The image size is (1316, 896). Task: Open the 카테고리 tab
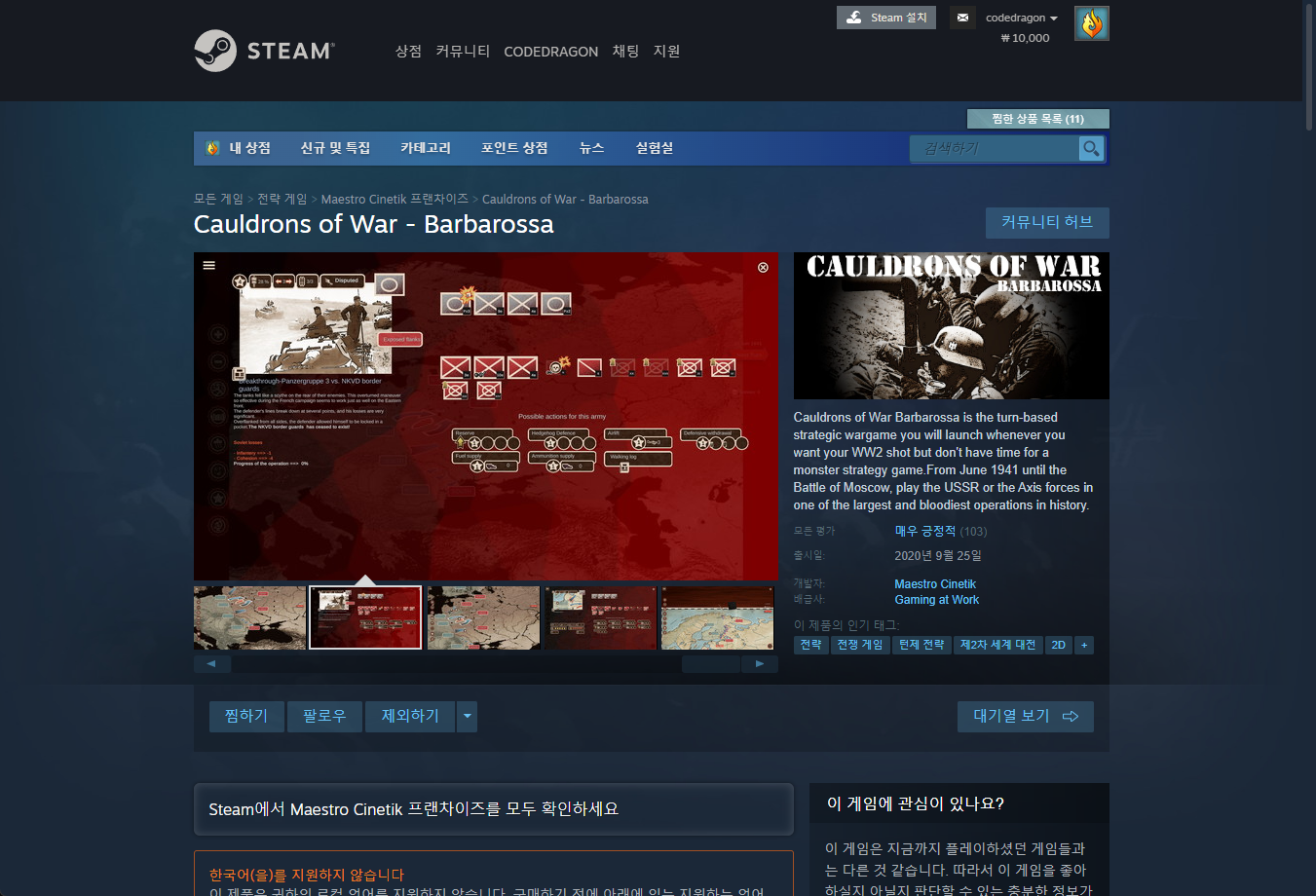426,148
